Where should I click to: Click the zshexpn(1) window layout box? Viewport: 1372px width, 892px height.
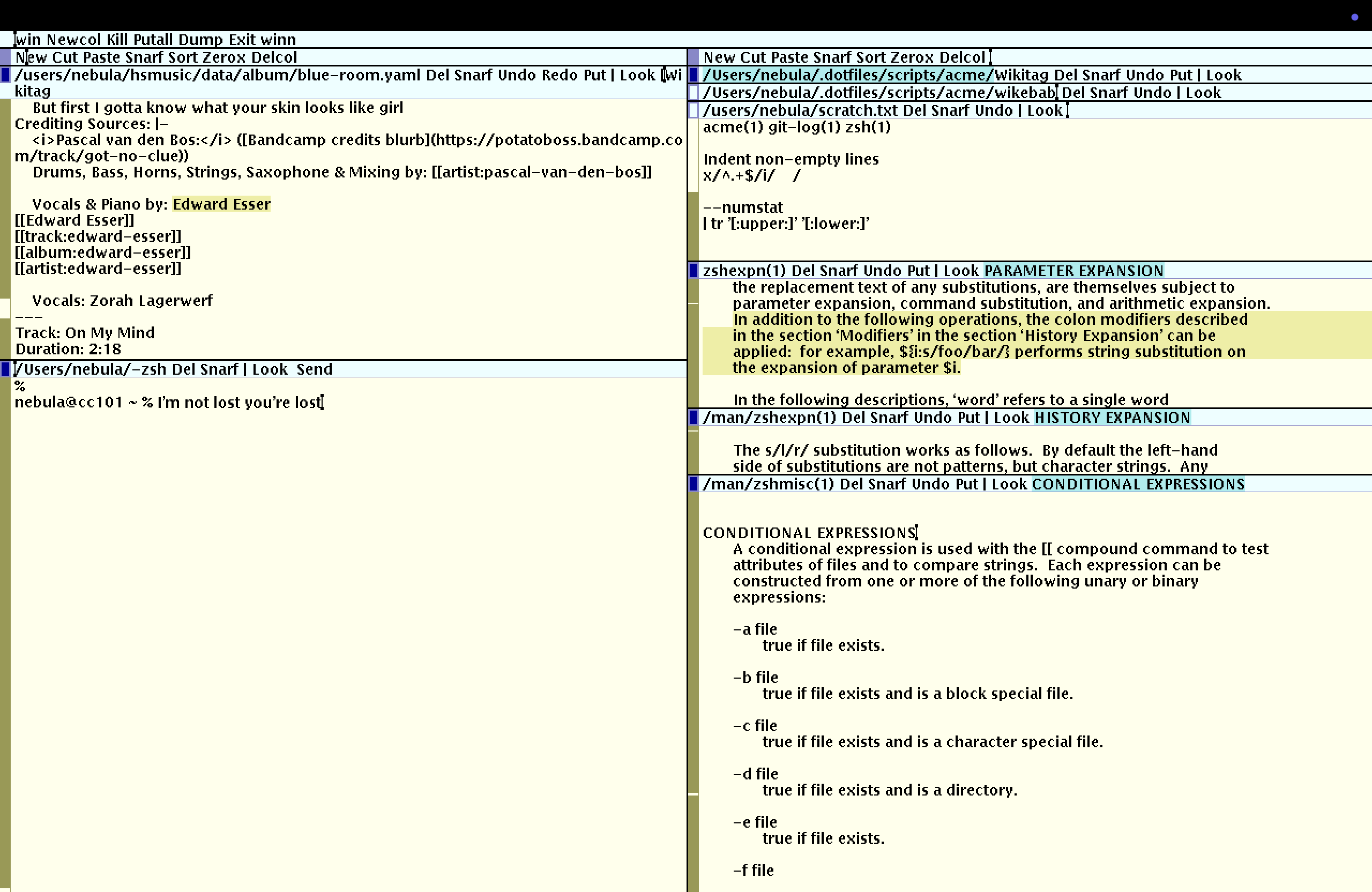(x=694, y=270)
